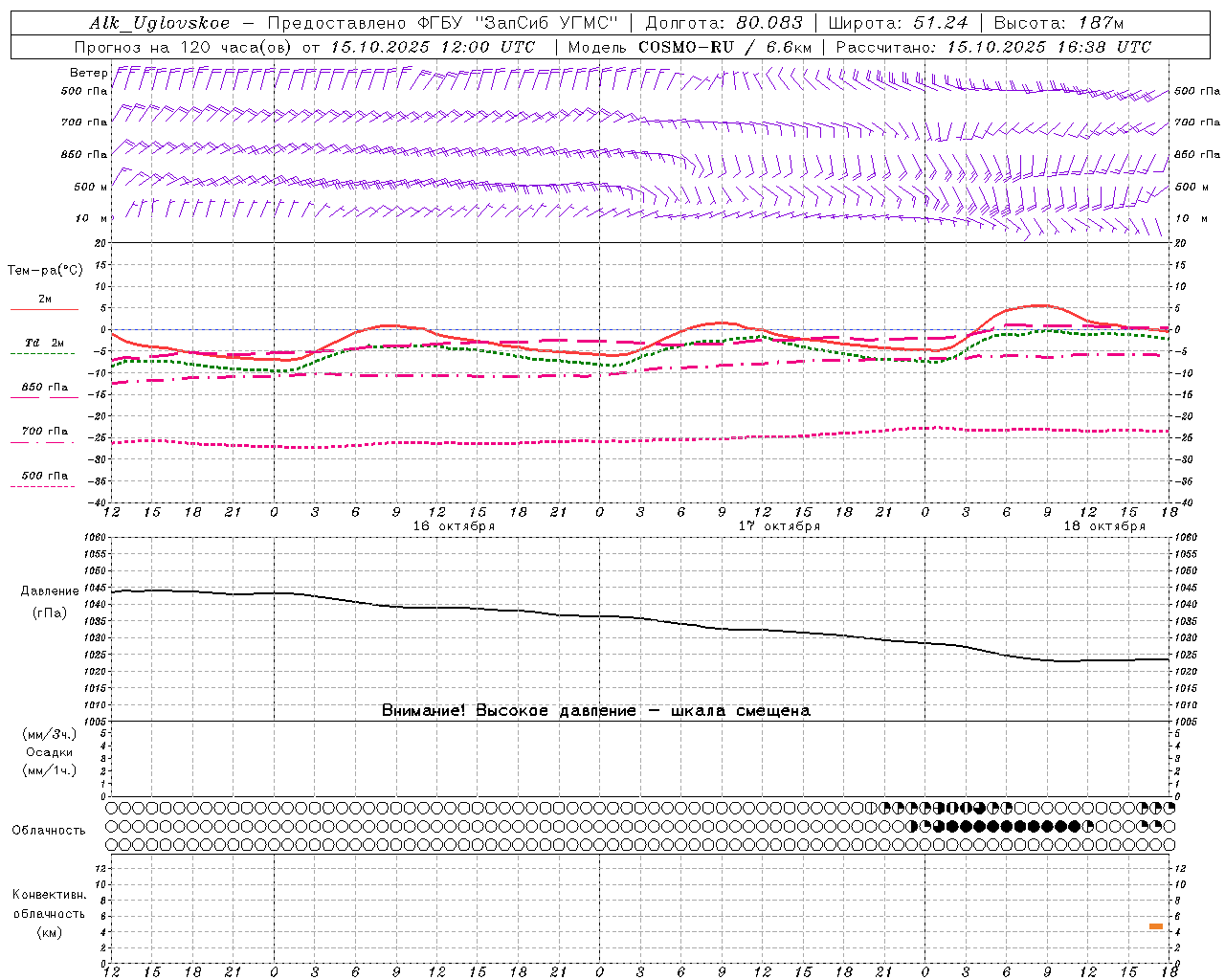Click the Осадки precipitation label
The height and width of the screenshot is (980, 1225).
(x=50, y=752)
